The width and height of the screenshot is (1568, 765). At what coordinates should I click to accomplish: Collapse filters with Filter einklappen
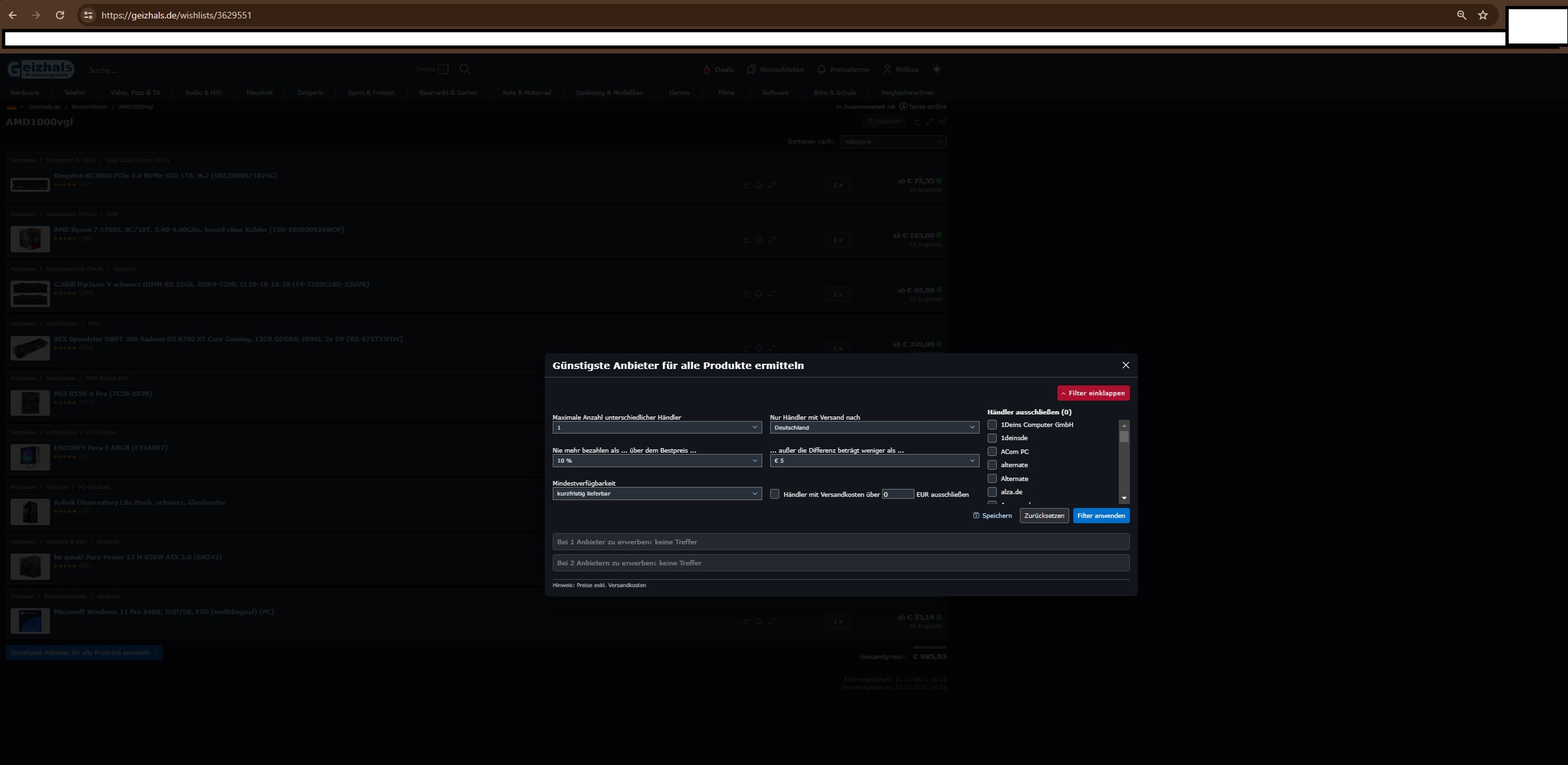click(1093, 393)
